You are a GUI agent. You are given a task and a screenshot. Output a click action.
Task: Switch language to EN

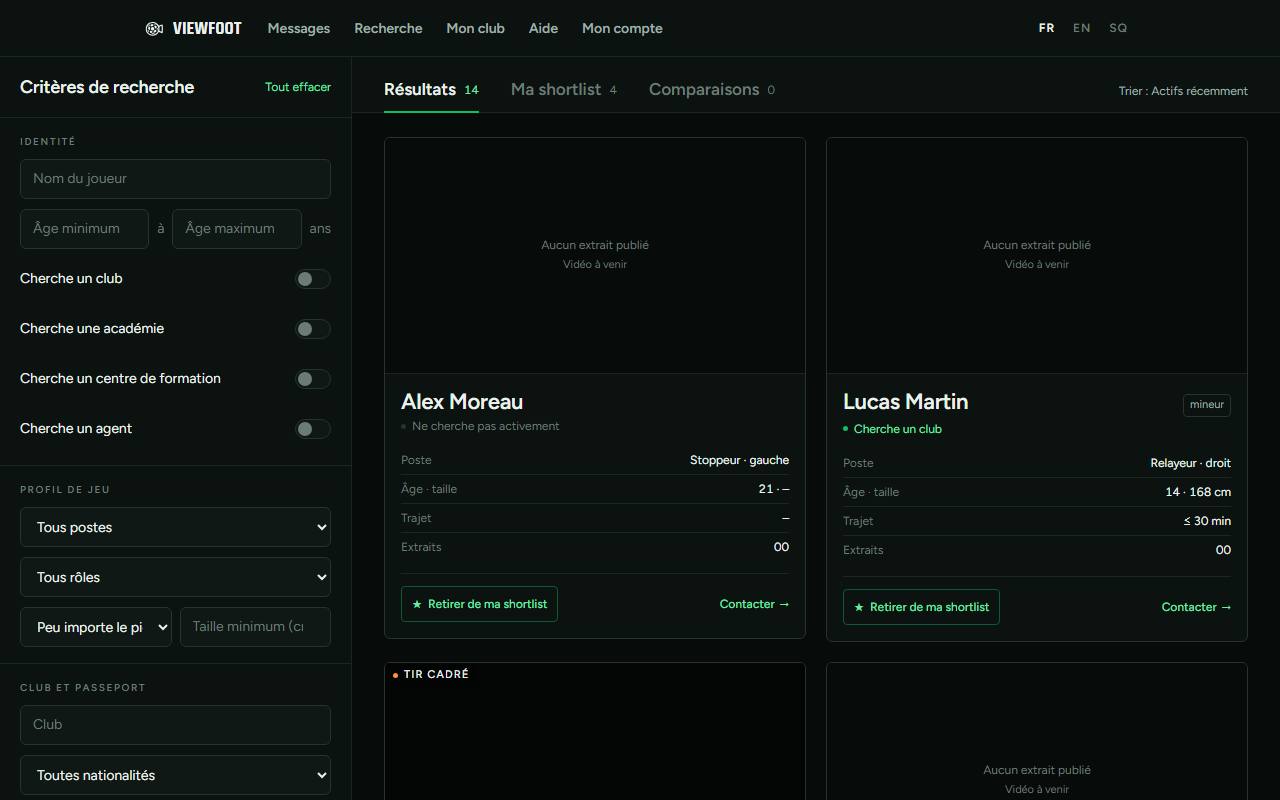1081,28
